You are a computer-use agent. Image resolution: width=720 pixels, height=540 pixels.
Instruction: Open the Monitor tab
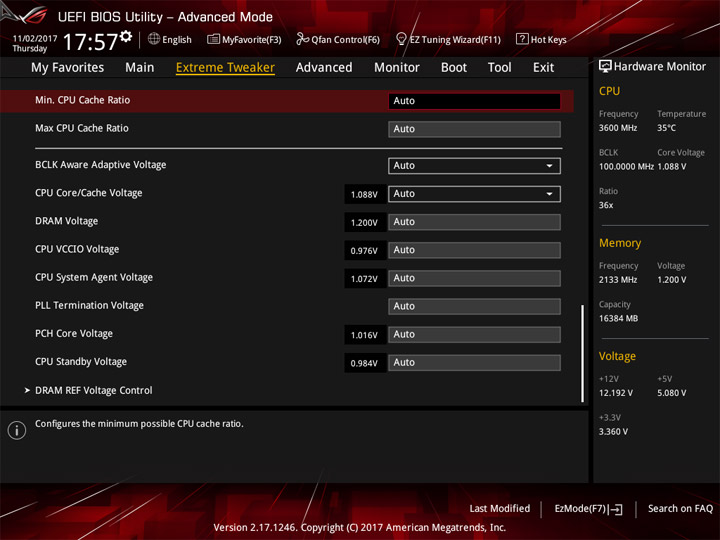397,68
